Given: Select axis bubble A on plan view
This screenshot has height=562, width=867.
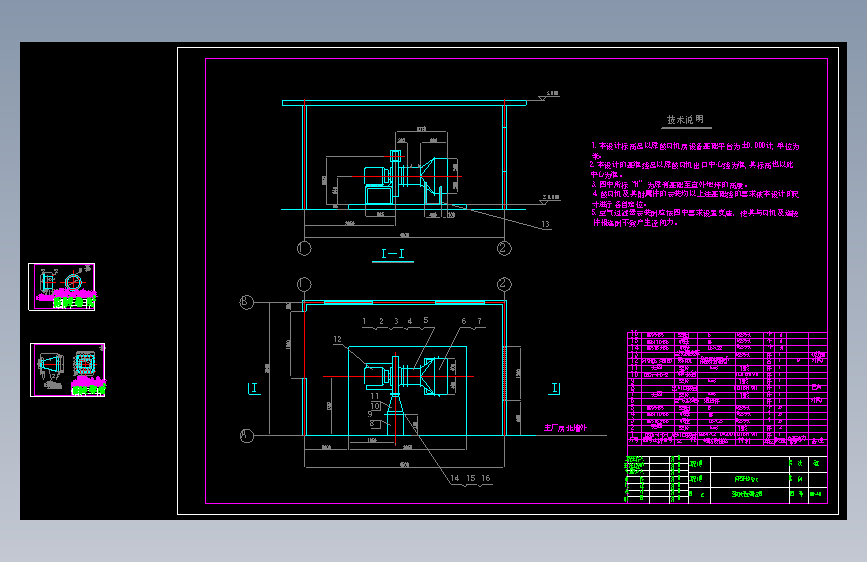Looking at the screenshot, I should (246, 436).
